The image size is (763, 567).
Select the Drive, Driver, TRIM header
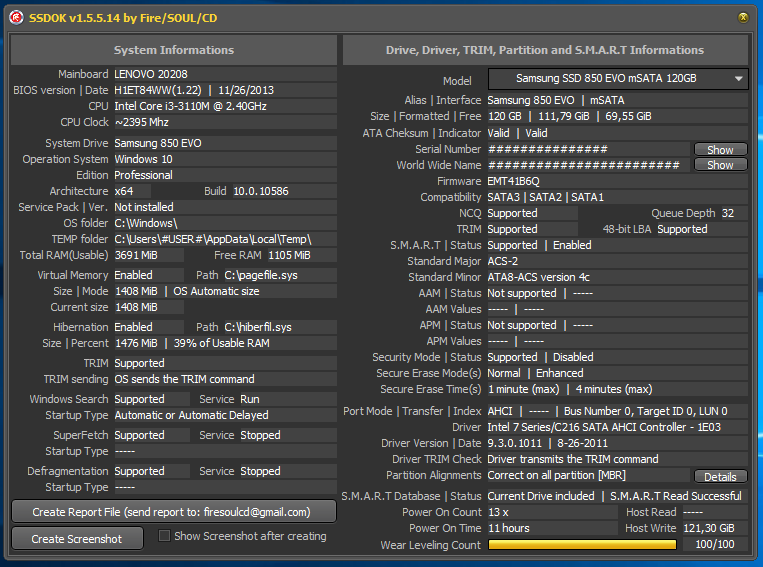tap(545, 50)
